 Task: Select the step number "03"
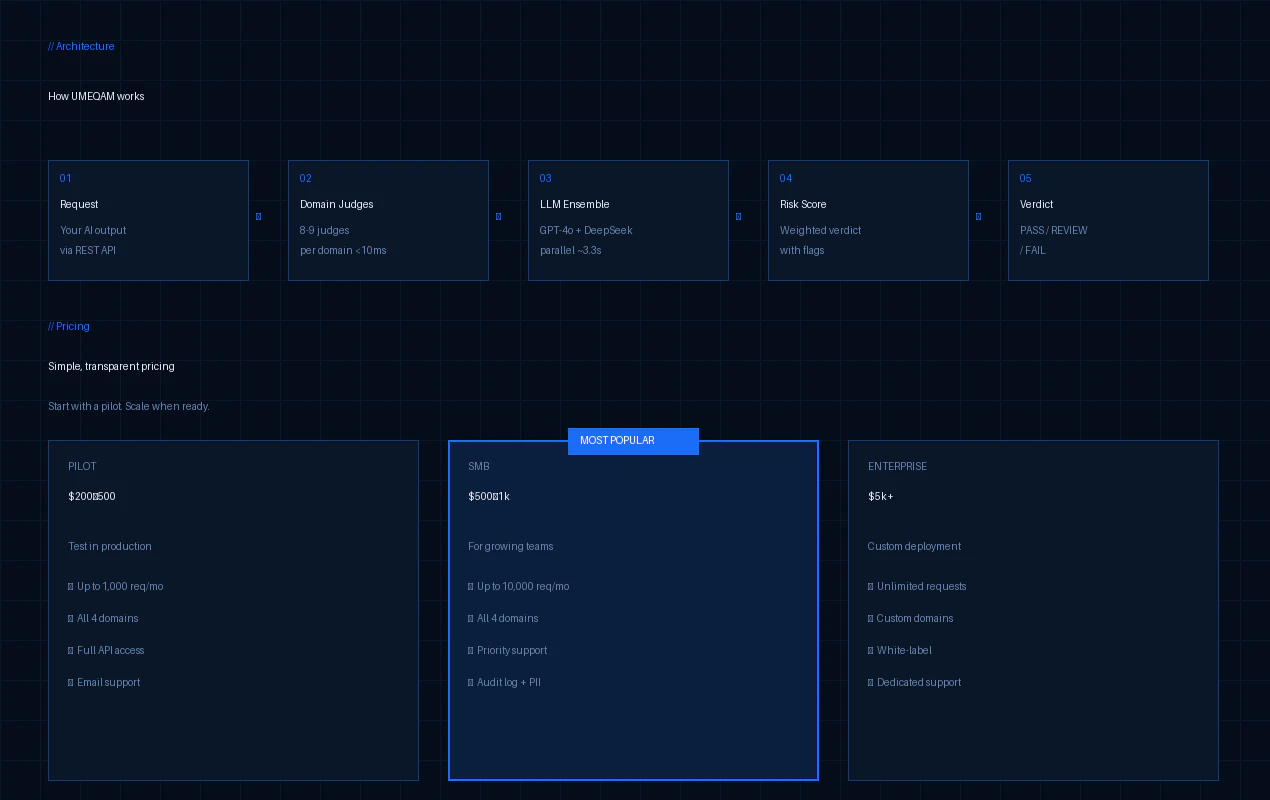(x=546, y=178)
